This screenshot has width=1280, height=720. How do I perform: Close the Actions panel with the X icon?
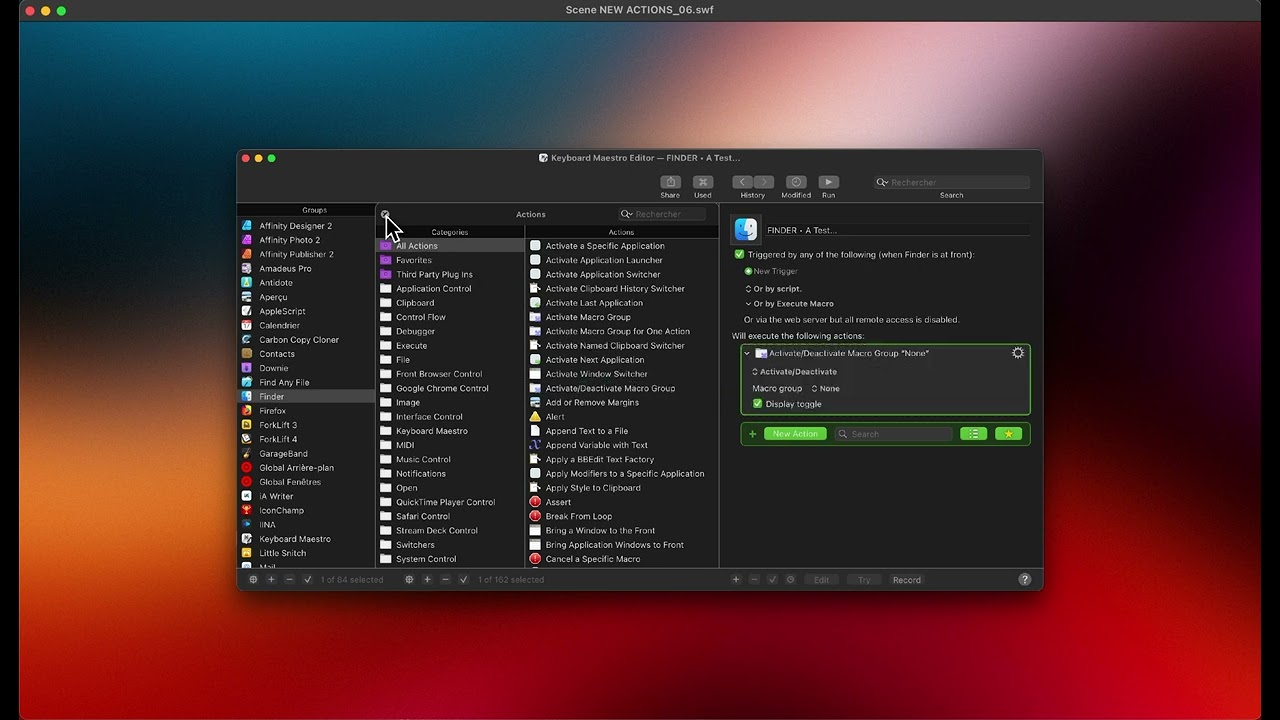[385, 214]
